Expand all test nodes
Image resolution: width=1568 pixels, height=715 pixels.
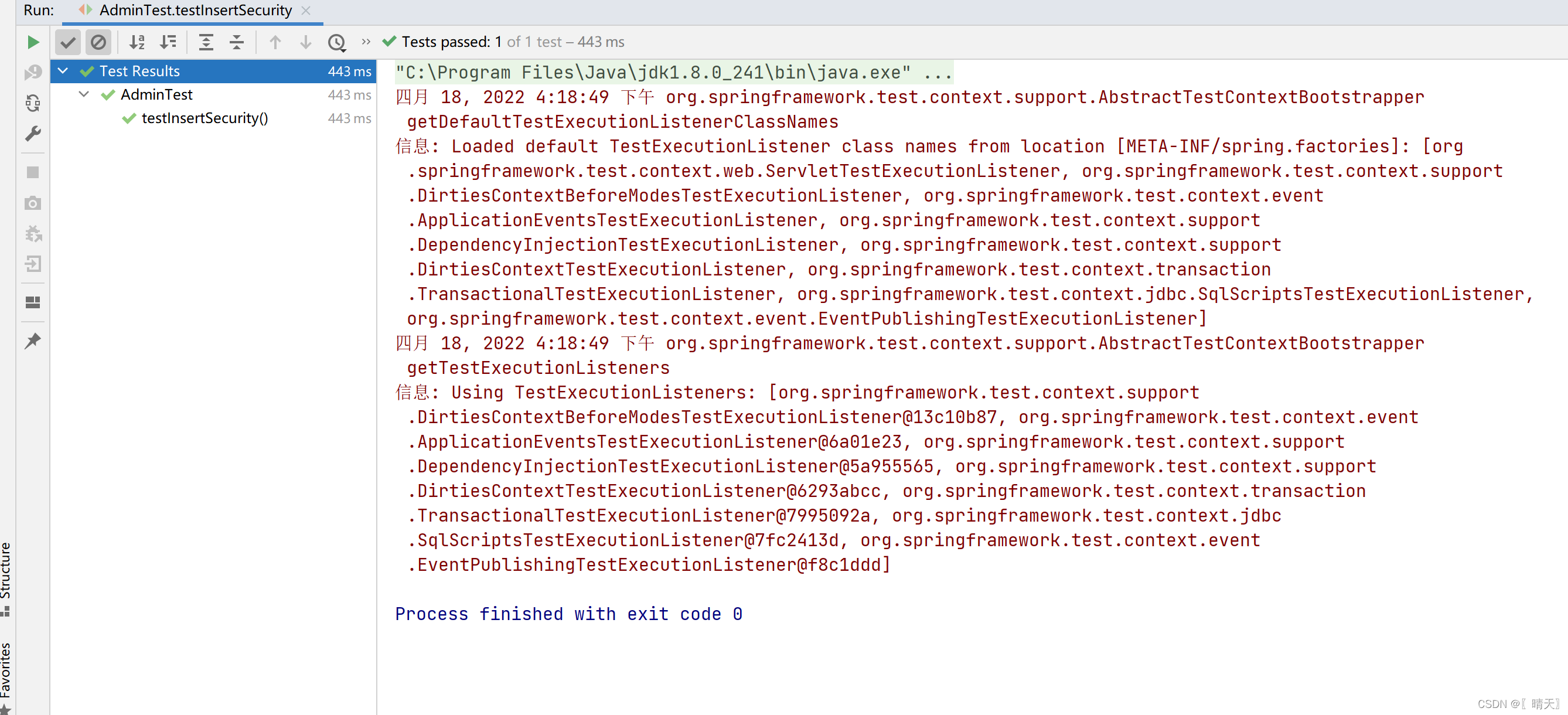pyautogui.click(x=206, y=42)
